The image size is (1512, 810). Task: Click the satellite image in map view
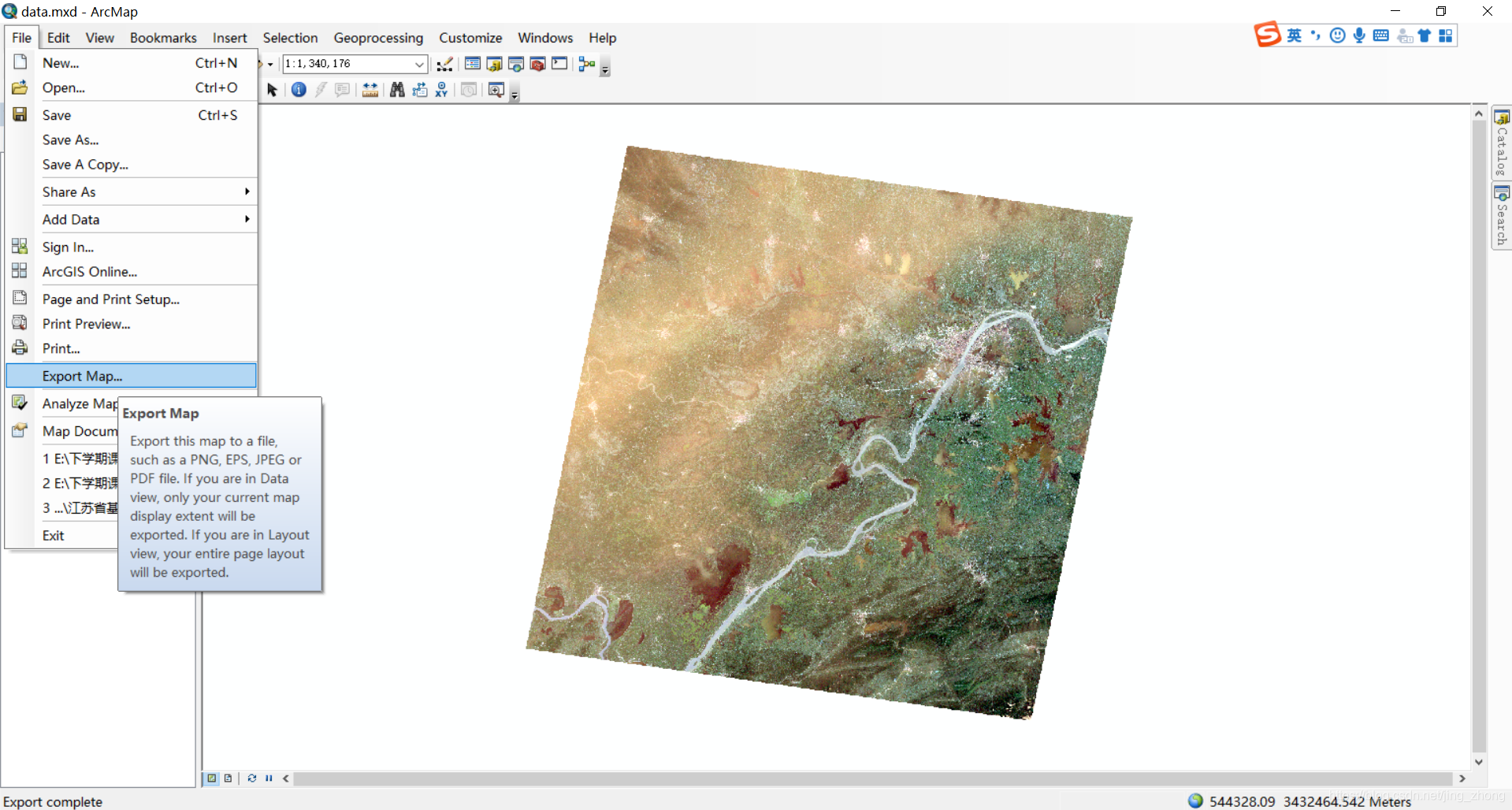coord(829,432)
